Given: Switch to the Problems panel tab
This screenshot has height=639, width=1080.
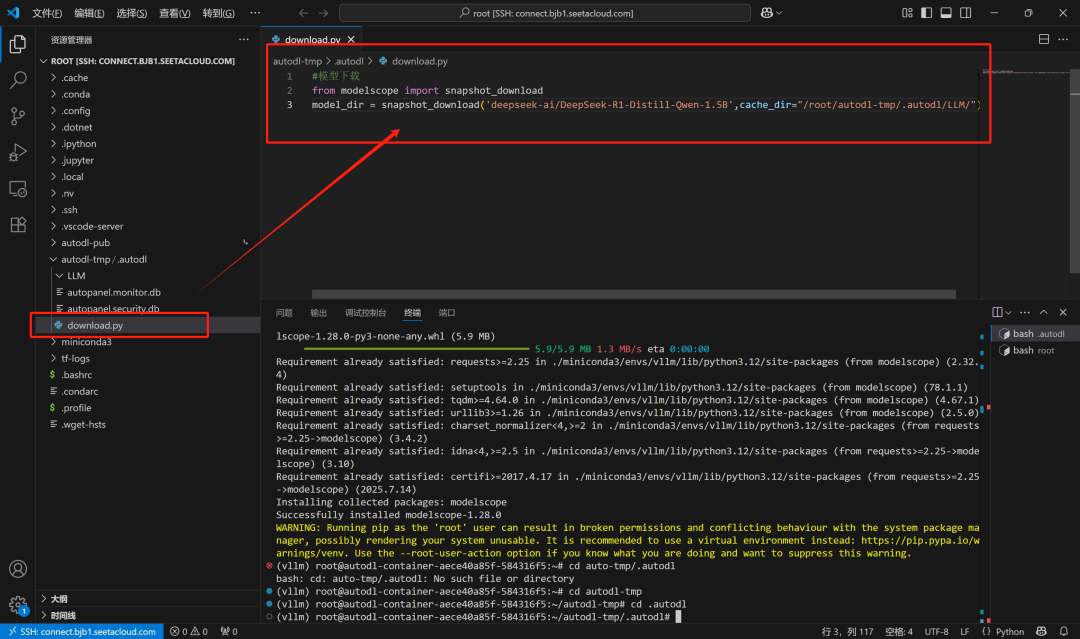Looking at the screenshot, I should 284,313.
